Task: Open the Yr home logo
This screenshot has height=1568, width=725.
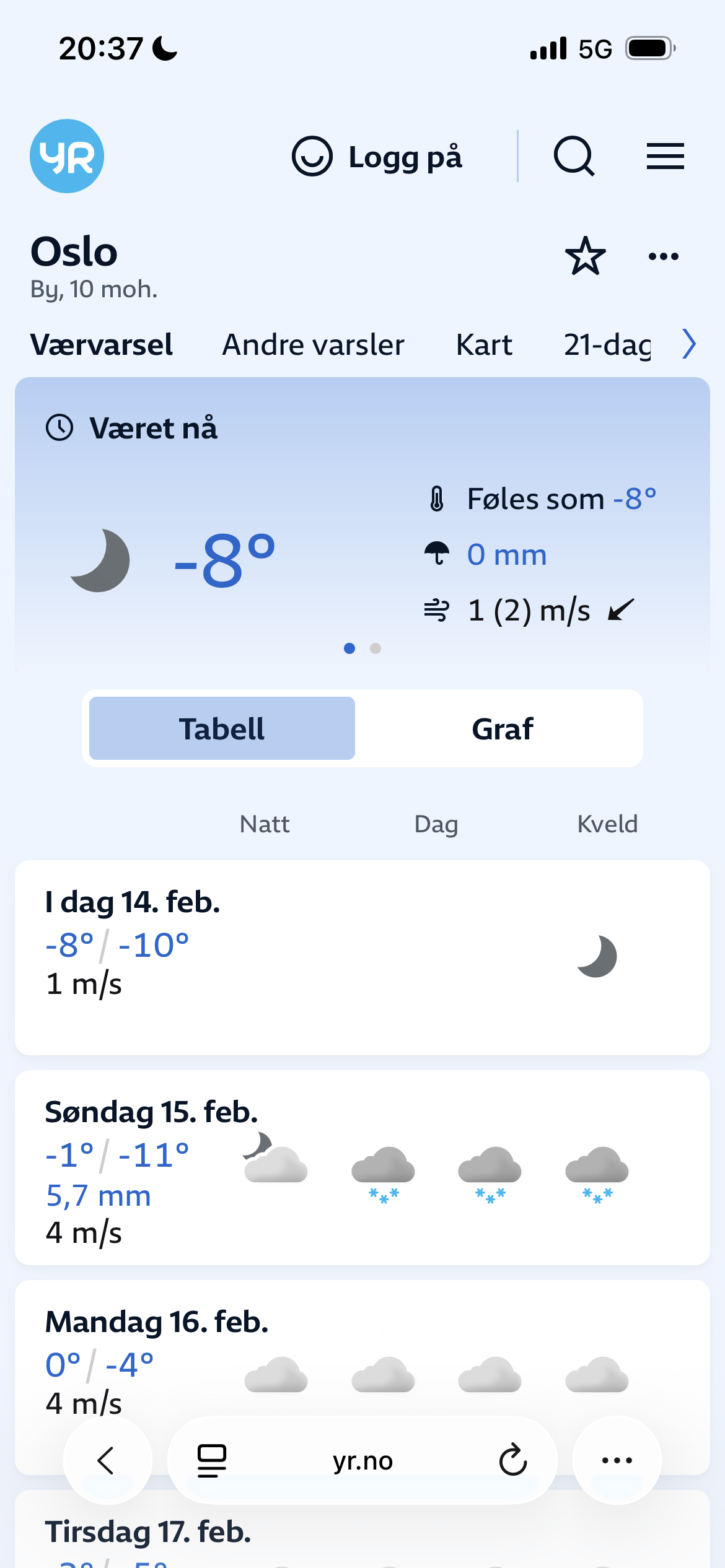Action: (67, 156)
